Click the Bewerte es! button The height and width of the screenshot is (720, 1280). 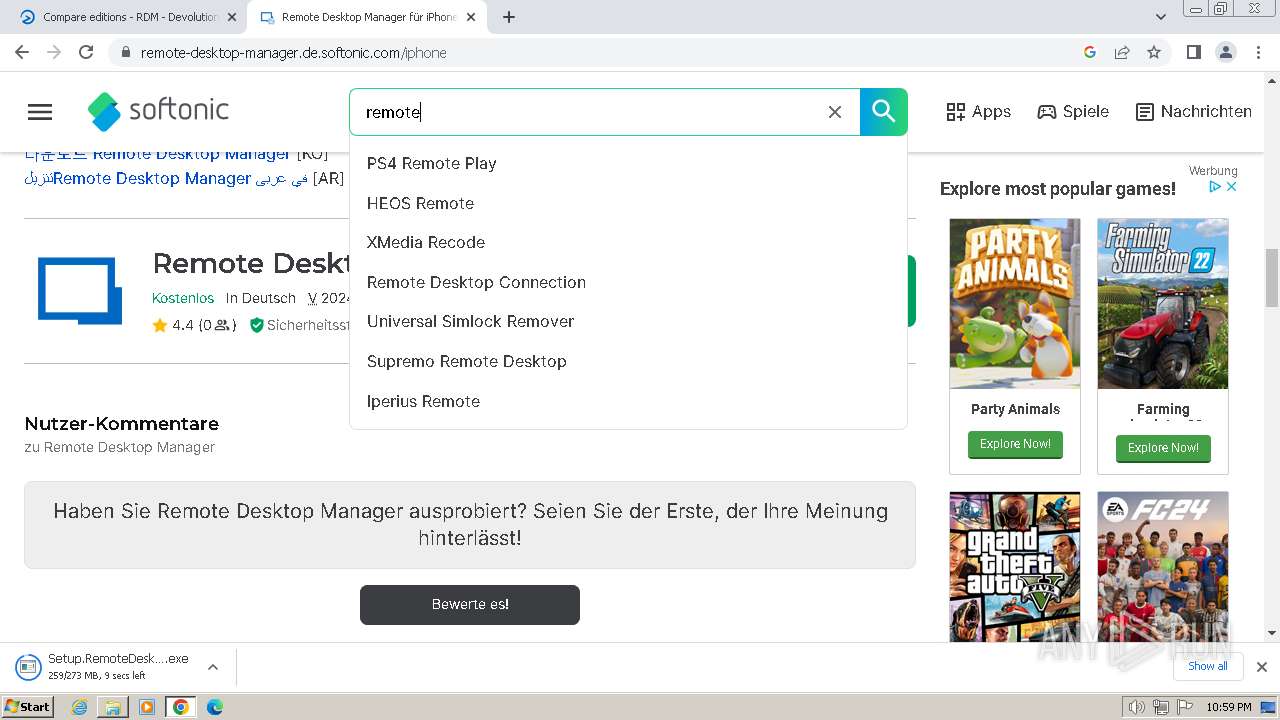tap(470, 605)
